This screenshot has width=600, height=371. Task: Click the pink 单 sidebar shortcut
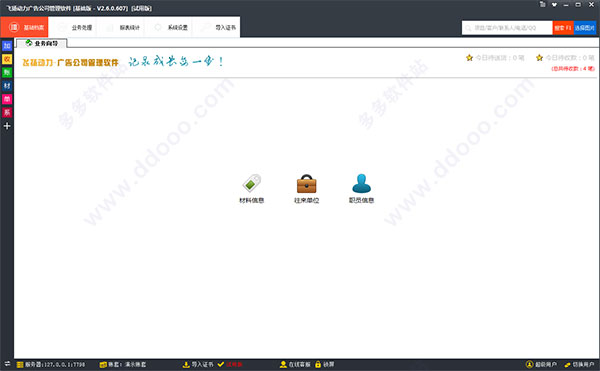[x=7, y=99]
